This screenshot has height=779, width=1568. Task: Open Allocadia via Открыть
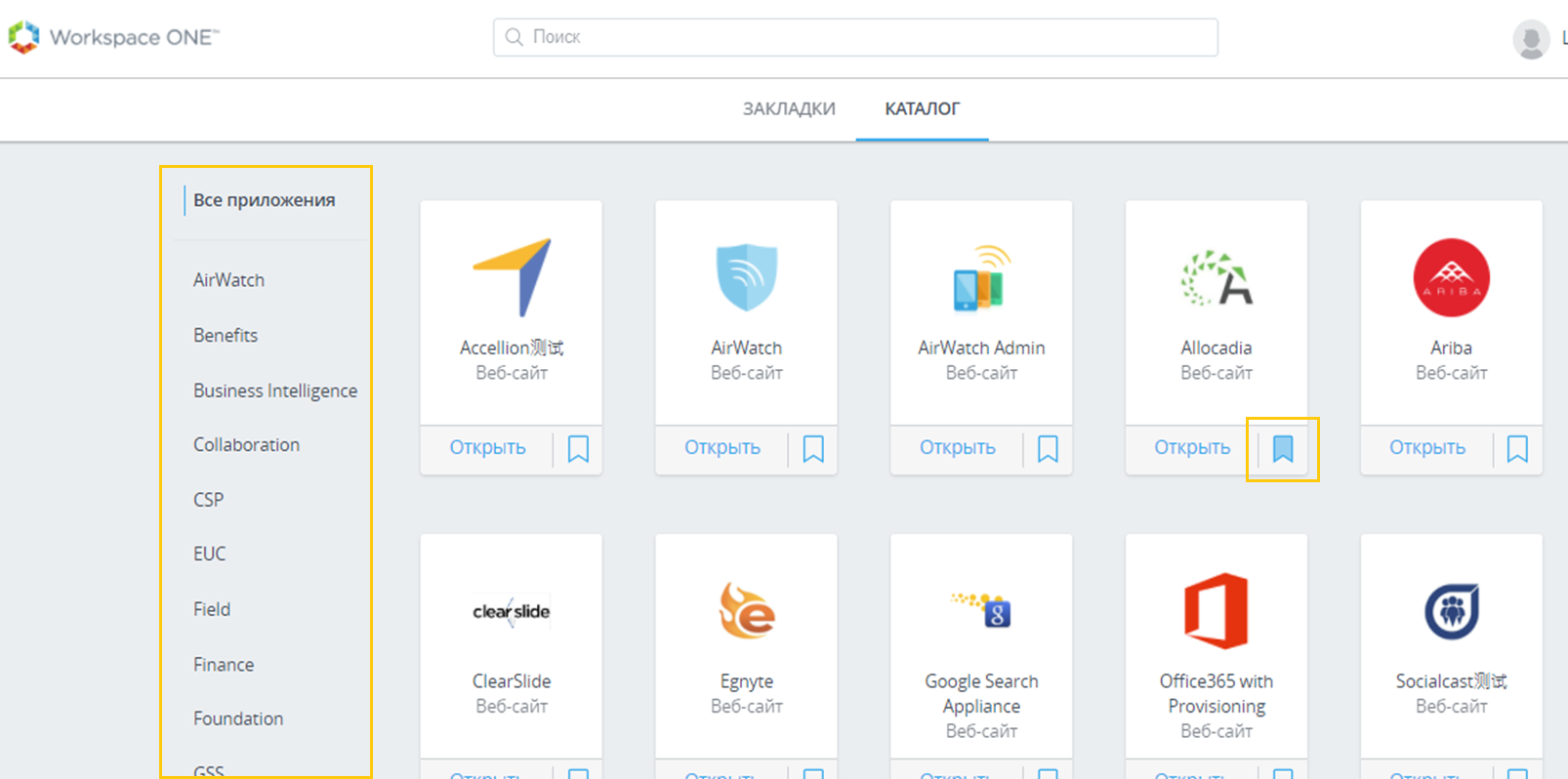tap(1192, 447)
